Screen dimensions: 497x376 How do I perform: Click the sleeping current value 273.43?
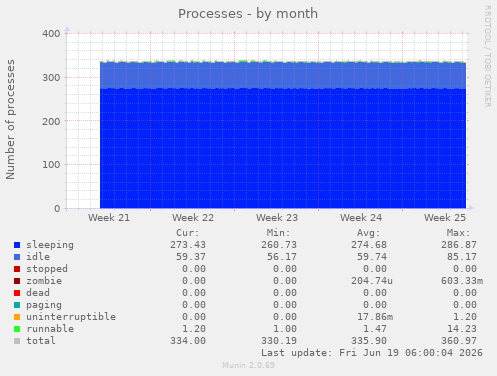(188, 245)
